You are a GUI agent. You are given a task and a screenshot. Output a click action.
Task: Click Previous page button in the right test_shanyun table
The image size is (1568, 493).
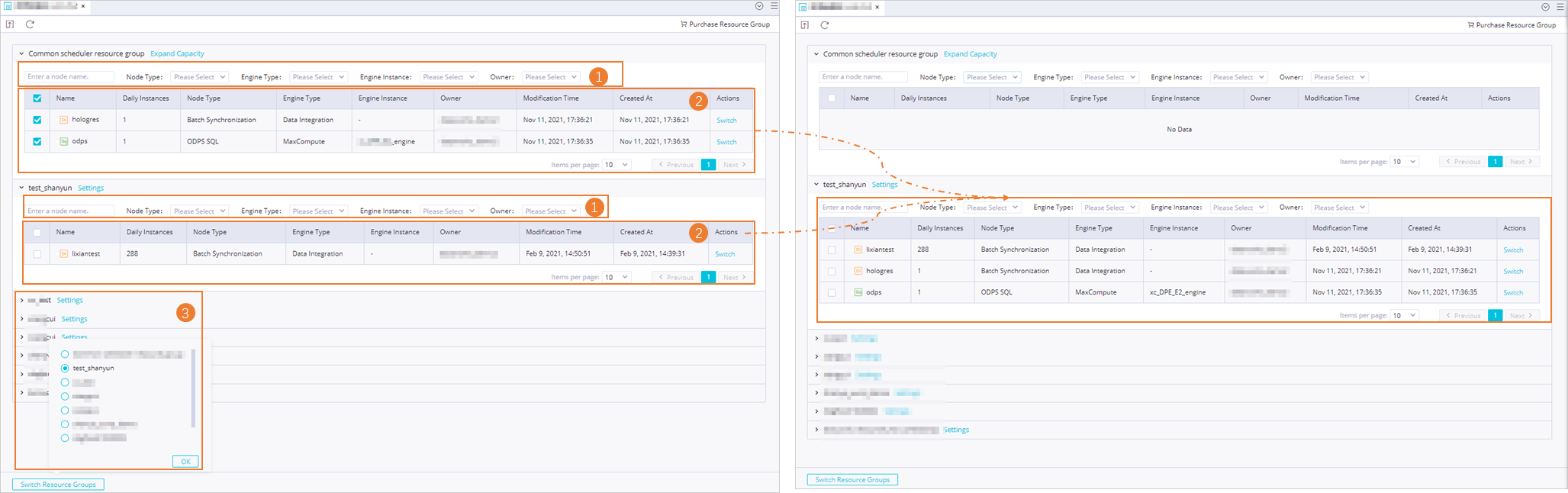(1463, 315)
